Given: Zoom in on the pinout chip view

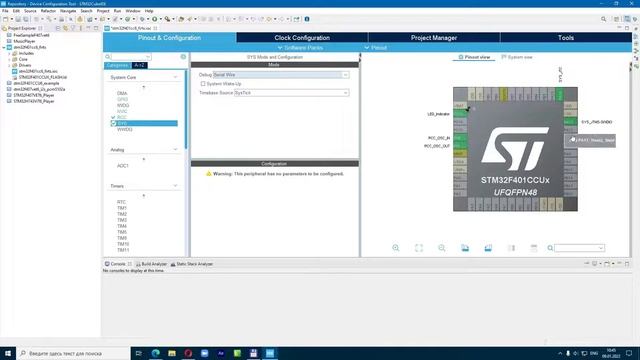Looking at the screenshot, I should [x=396, y=248].
